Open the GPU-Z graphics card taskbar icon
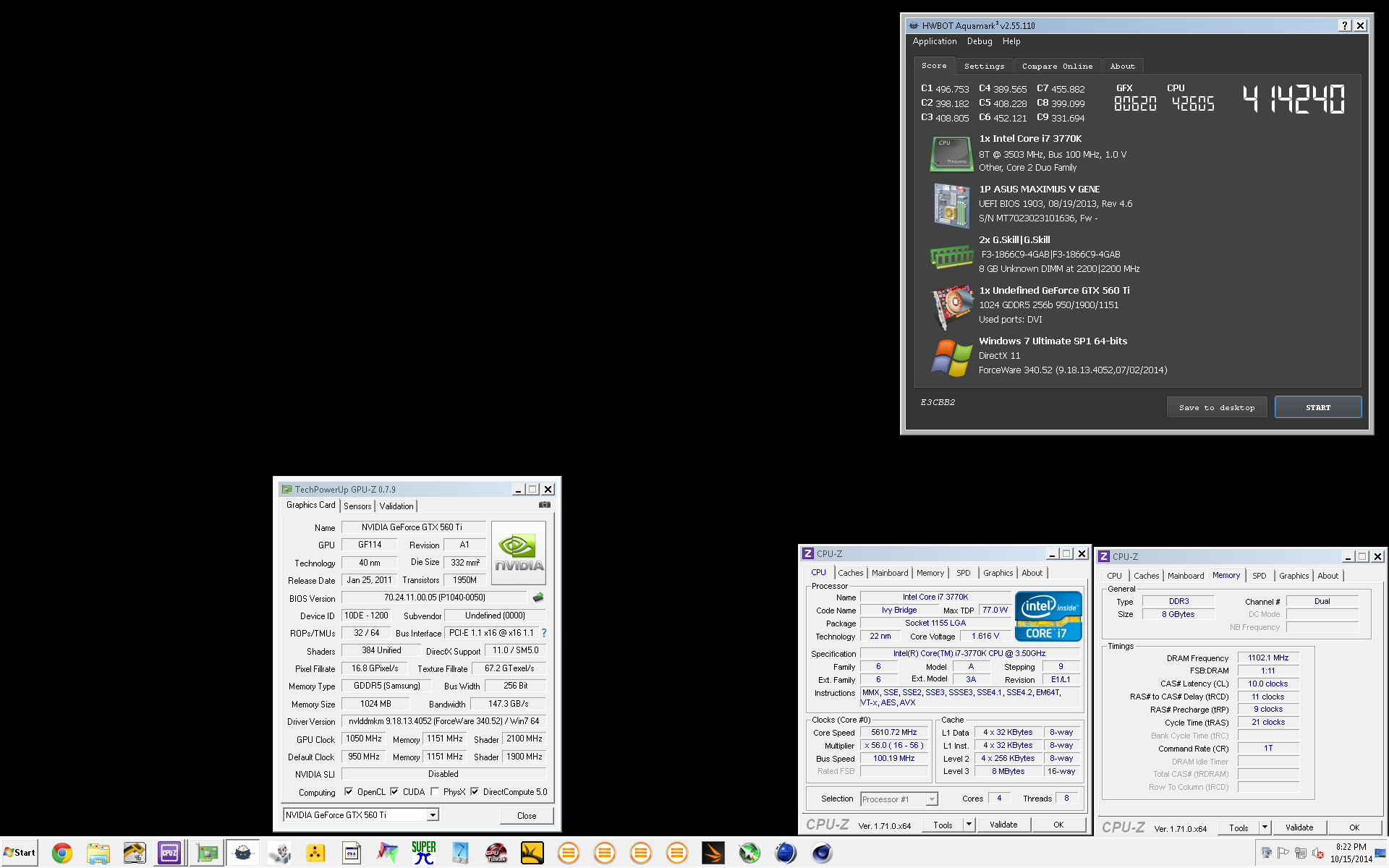 click(207, 854)
